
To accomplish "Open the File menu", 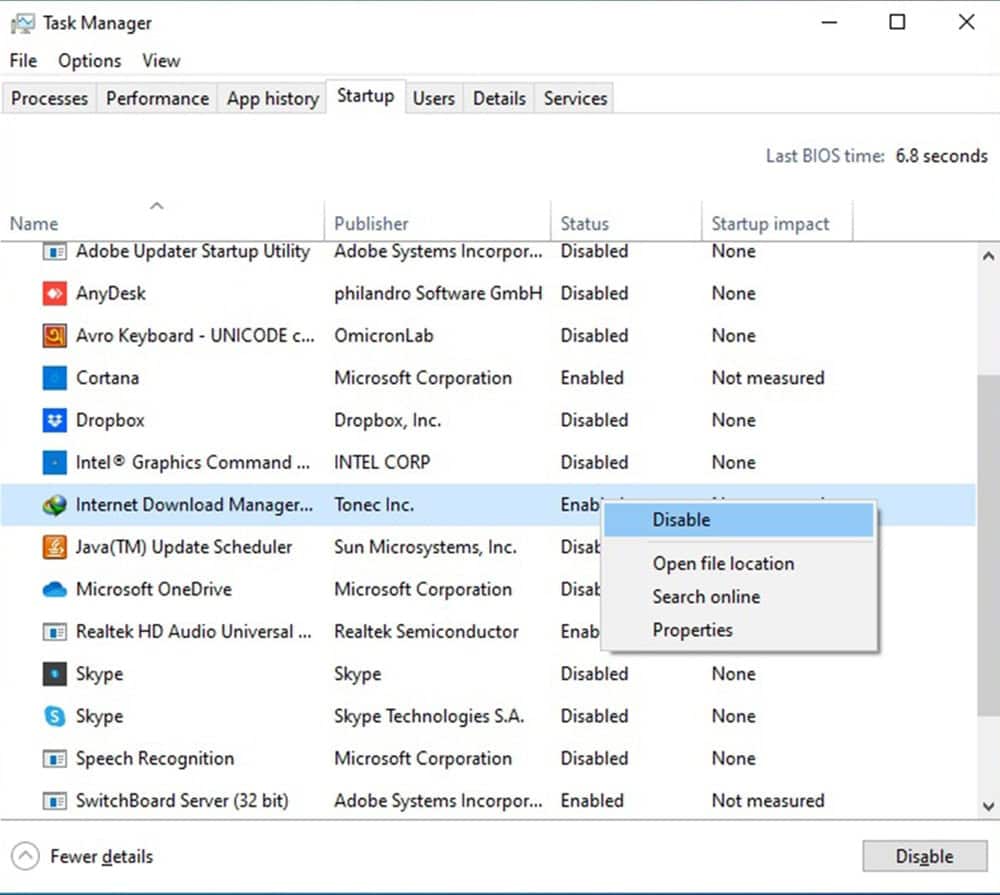I will [24, 61].
